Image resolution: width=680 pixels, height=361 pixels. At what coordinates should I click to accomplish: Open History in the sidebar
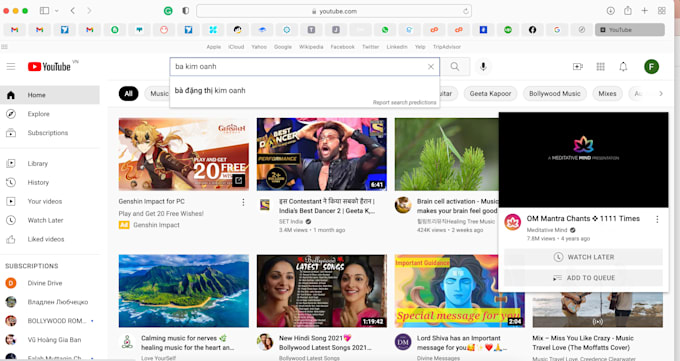(50, 182)
